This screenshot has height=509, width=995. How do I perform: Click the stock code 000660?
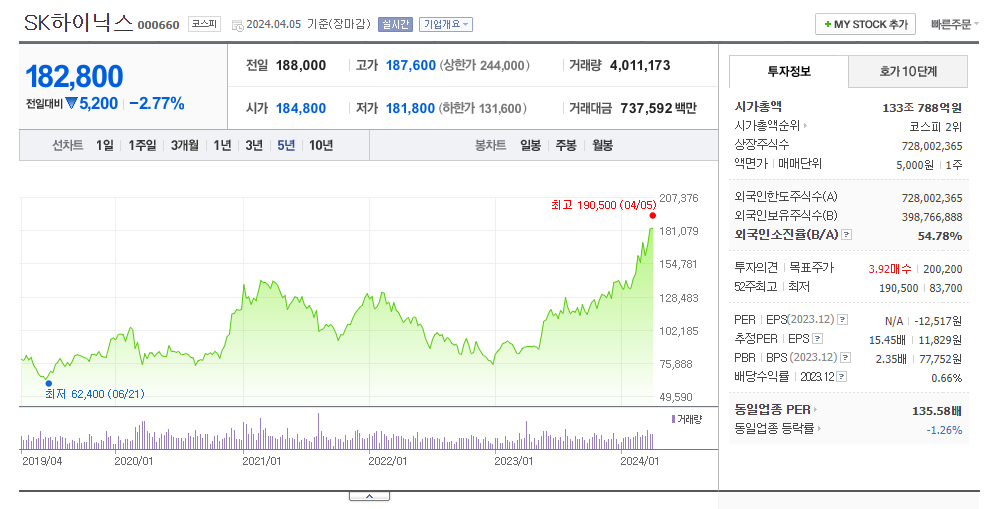[159, 25]
